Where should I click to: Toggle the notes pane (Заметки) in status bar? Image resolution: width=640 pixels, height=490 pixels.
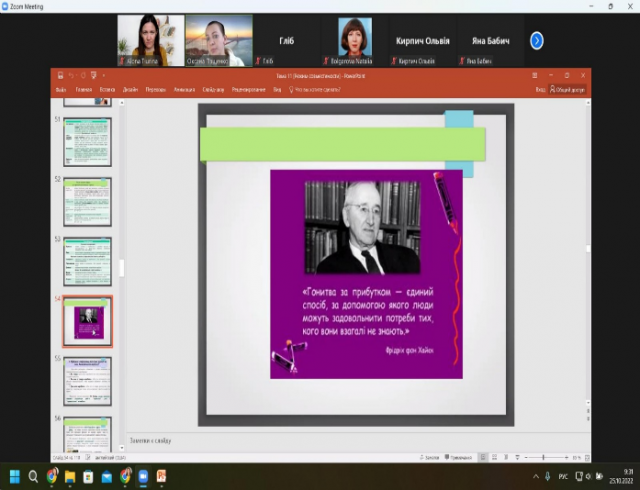pyautogui.click(x=431, y=457)
